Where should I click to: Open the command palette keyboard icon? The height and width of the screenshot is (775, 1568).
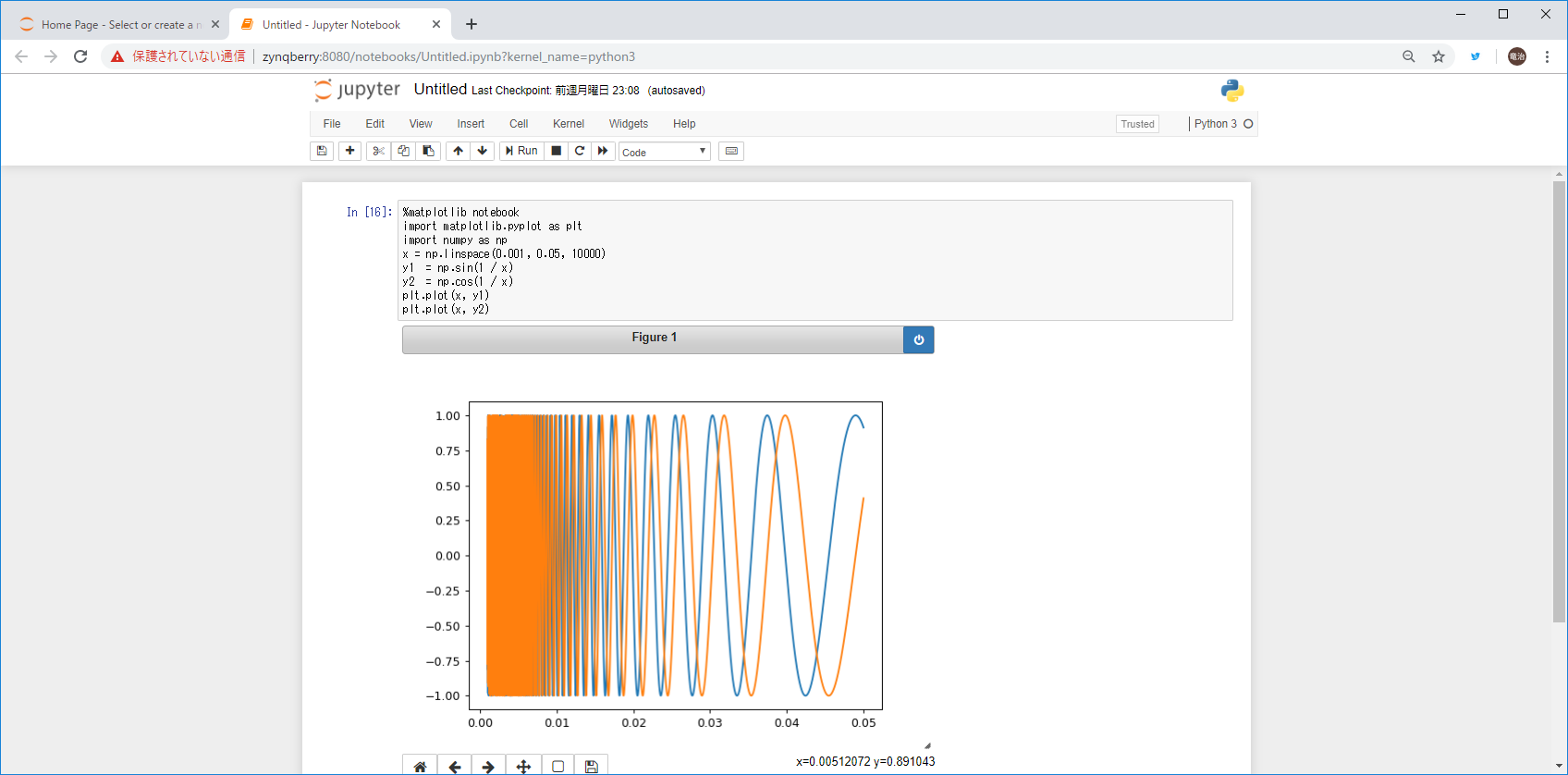[x=731, y=151]
